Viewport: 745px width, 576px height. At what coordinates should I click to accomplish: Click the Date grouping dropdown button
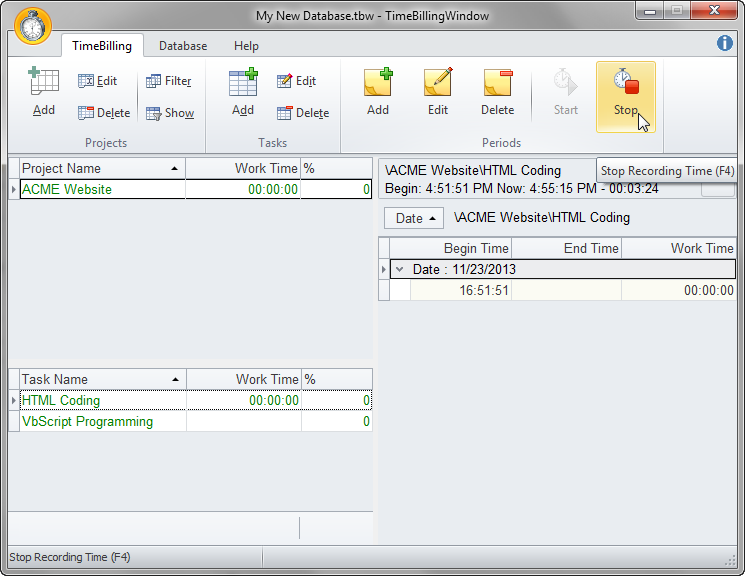coord(414,218)
